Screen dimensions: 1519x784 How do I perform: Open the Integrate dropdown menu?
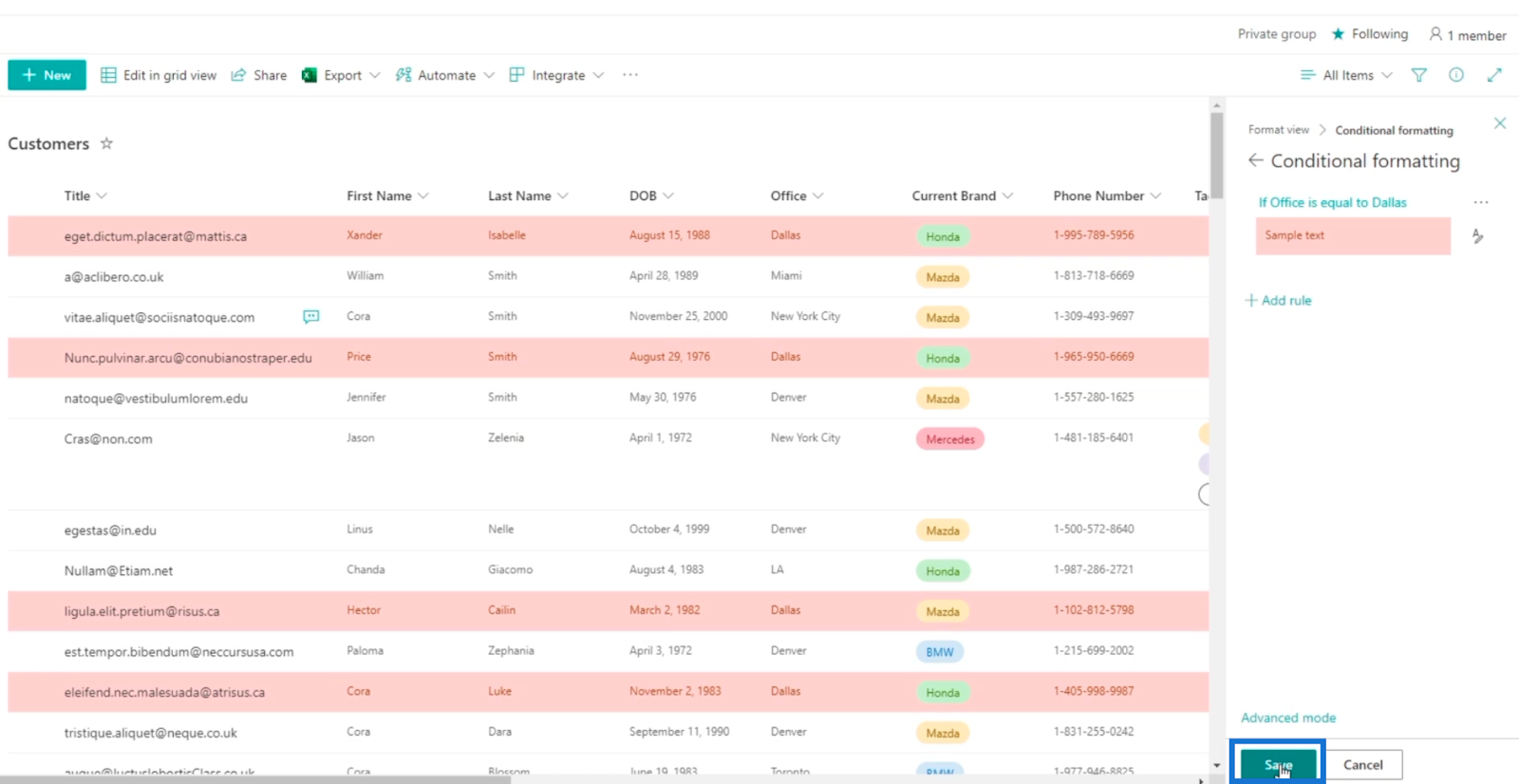pos(556,75)
